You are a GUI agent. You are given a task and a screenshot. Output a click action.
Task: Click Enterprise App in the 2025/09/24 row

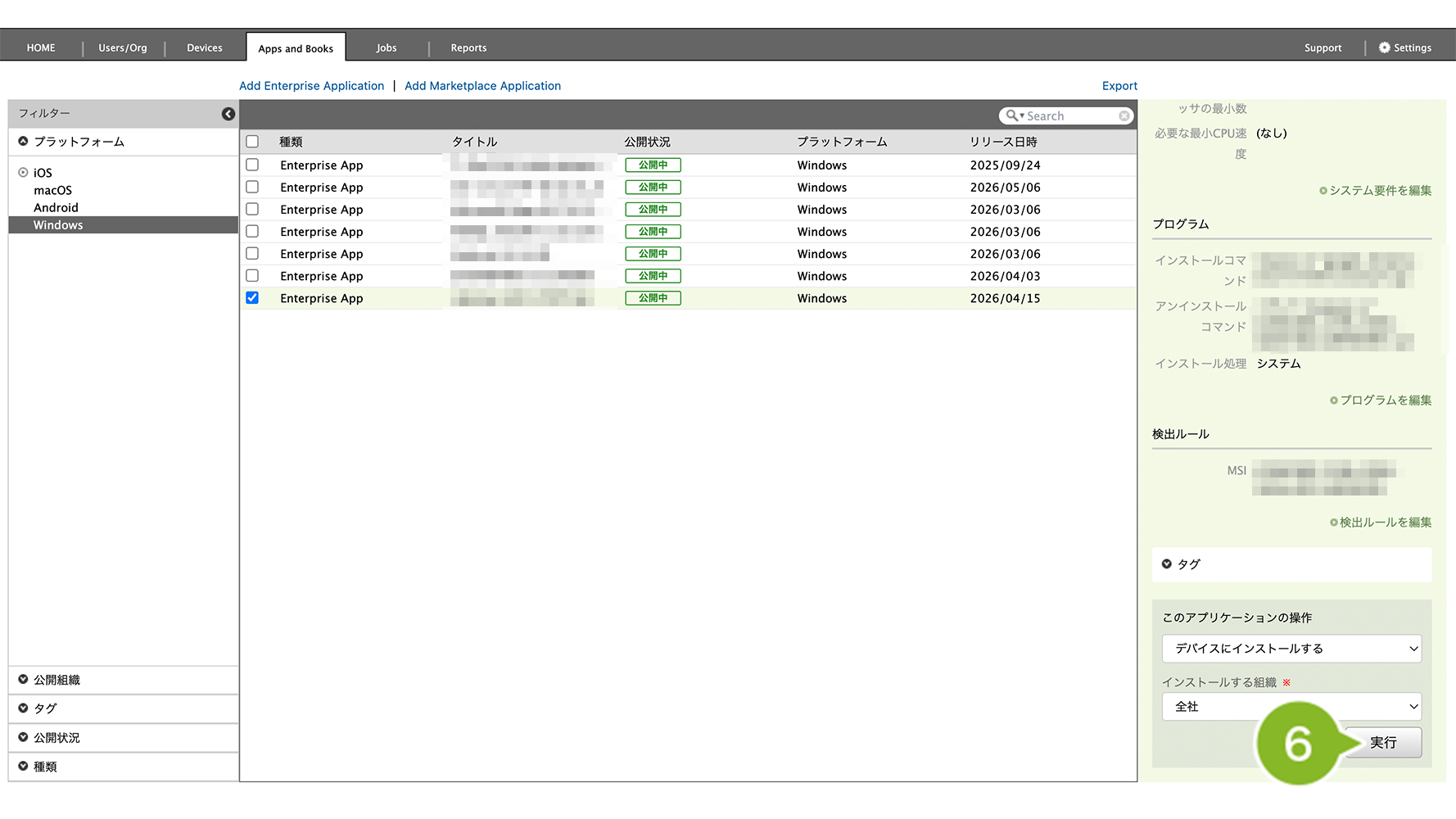(321, 165)
